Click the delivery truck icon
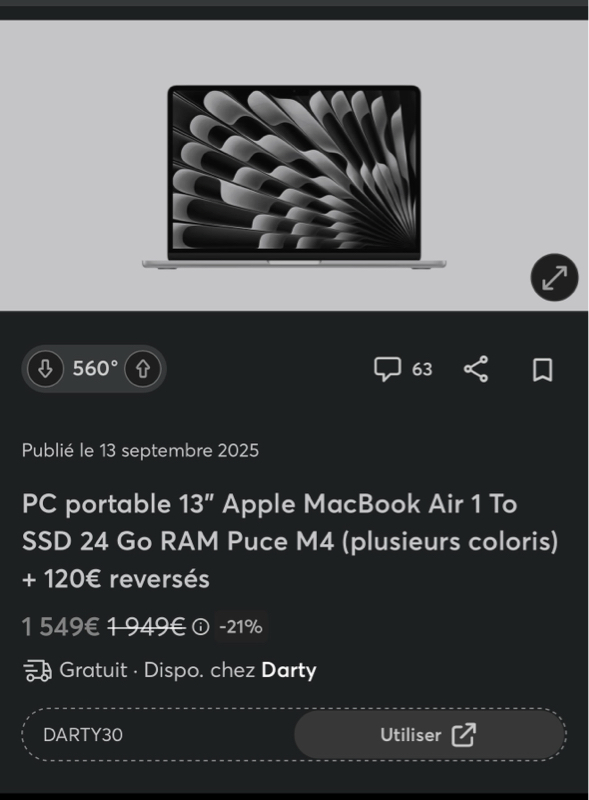 tap(37, 670)
